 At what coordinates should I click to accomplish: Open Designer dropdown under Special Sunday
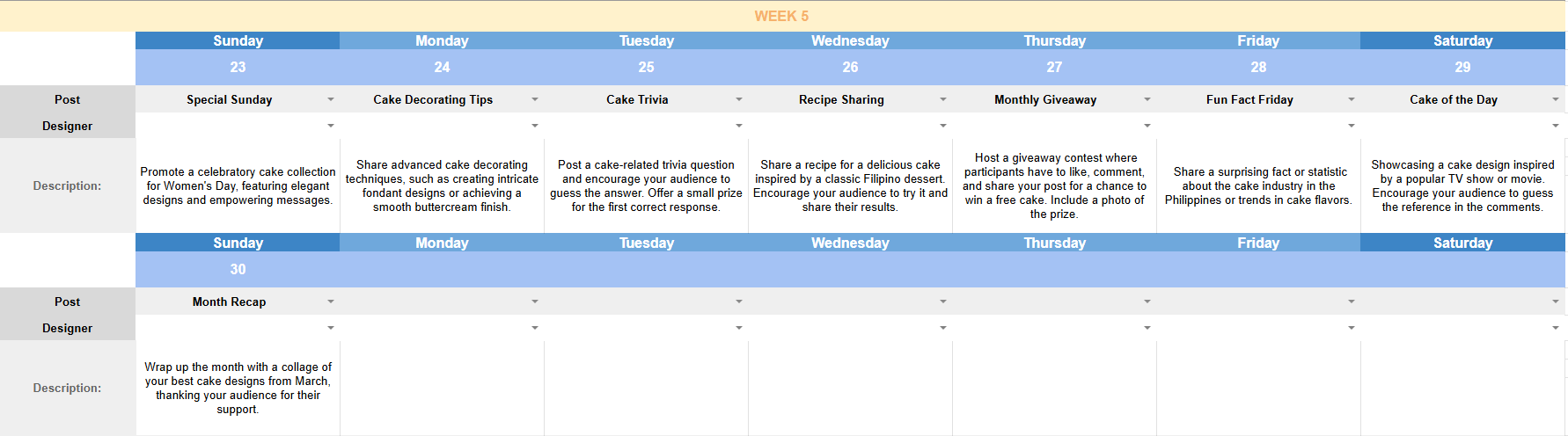point(331,126)
